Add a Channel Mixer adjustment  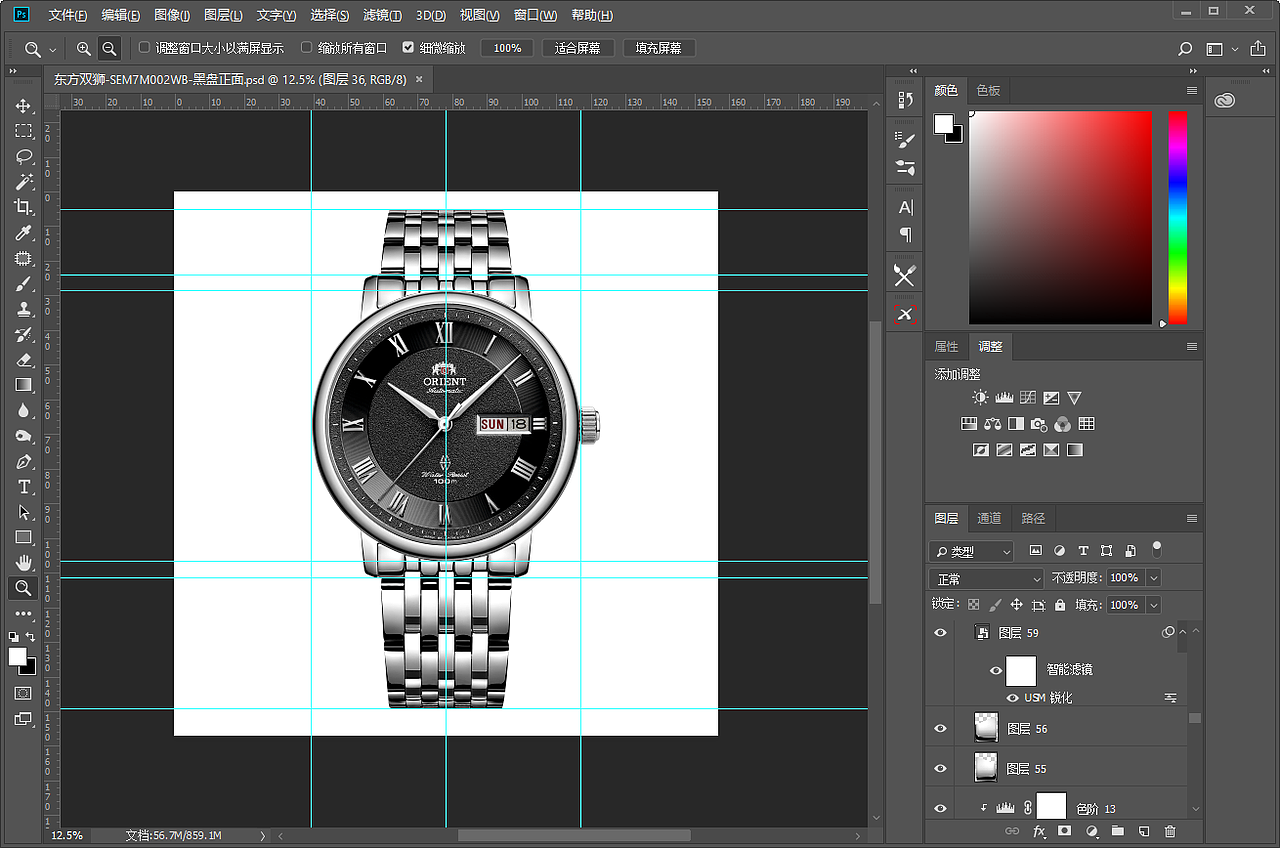1063,424
